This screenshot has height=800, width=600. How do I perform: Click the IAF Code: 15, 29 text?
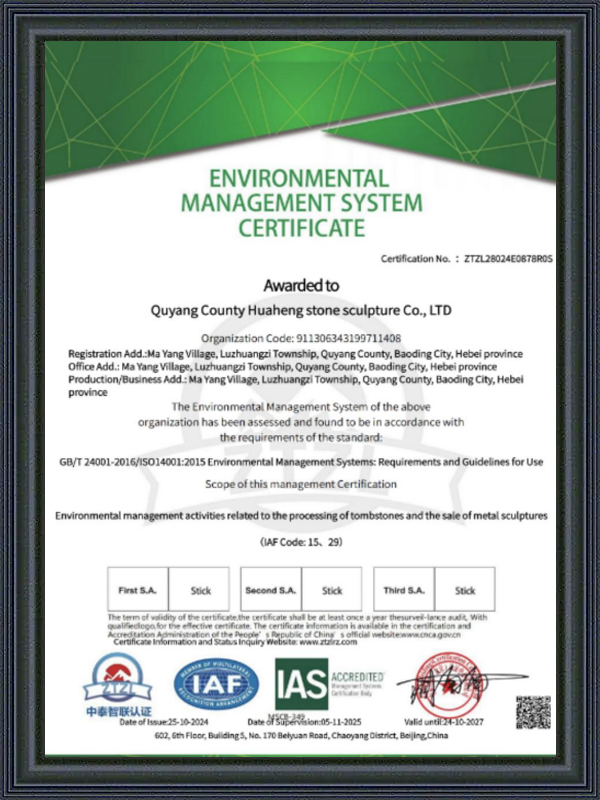tap(301, 542)
